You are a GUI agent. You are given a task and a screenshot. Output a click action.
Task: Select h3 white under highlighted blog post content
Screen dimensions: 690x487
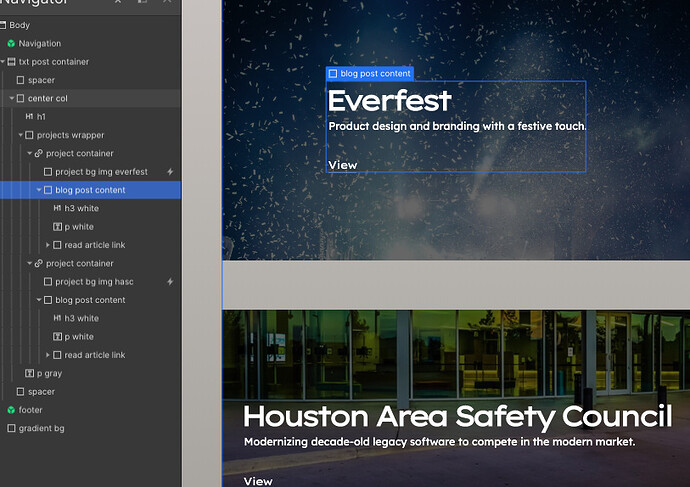click(x=90, y=208)
